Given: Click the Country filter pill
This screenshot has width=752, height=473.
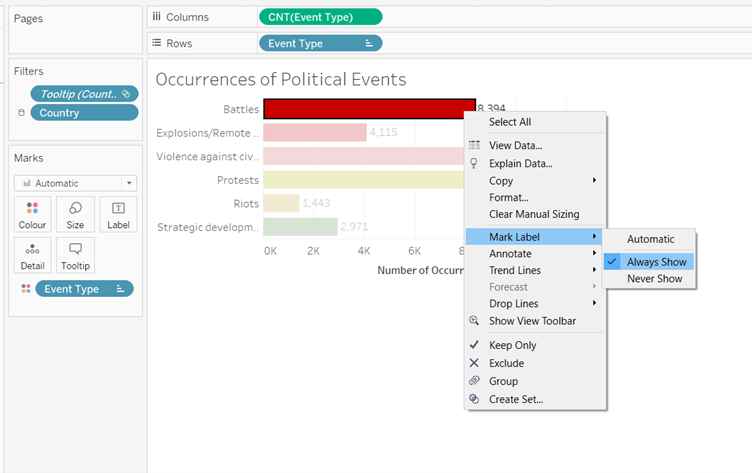Looking at the screenshot, I should 84,113.
